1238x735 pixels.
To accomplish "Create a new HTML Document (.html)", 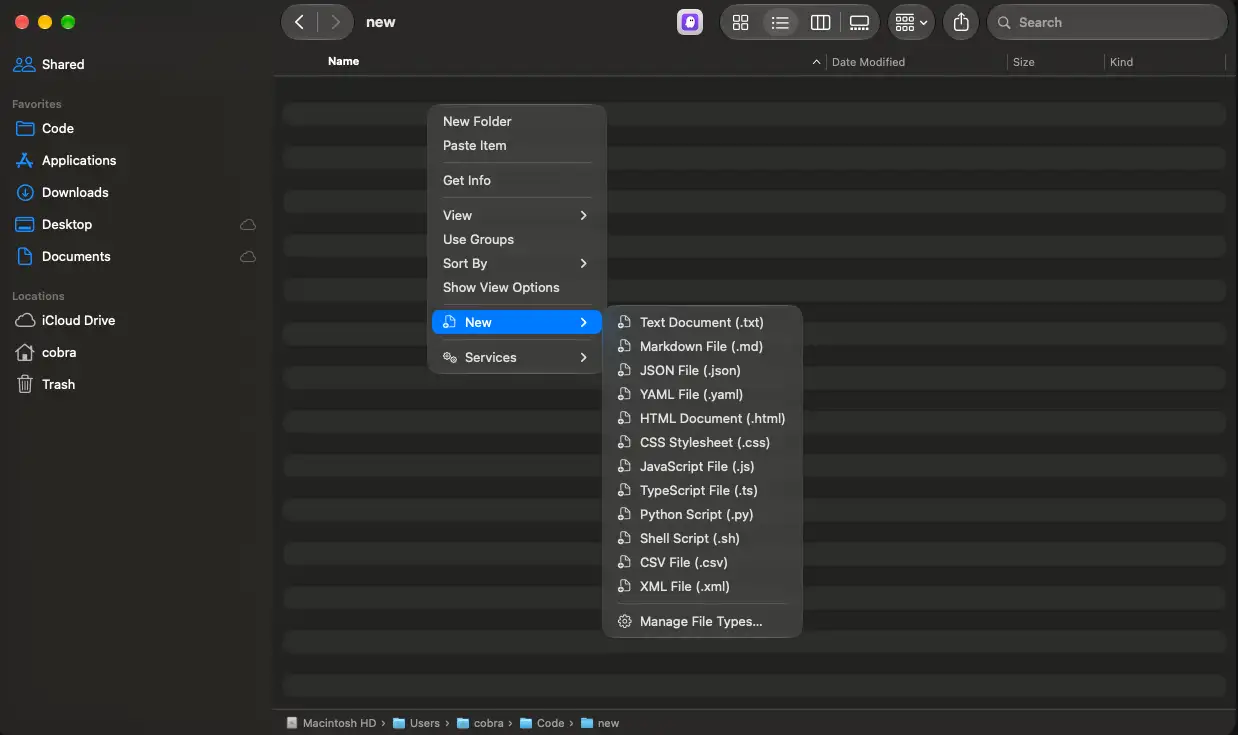I will 702,418.
